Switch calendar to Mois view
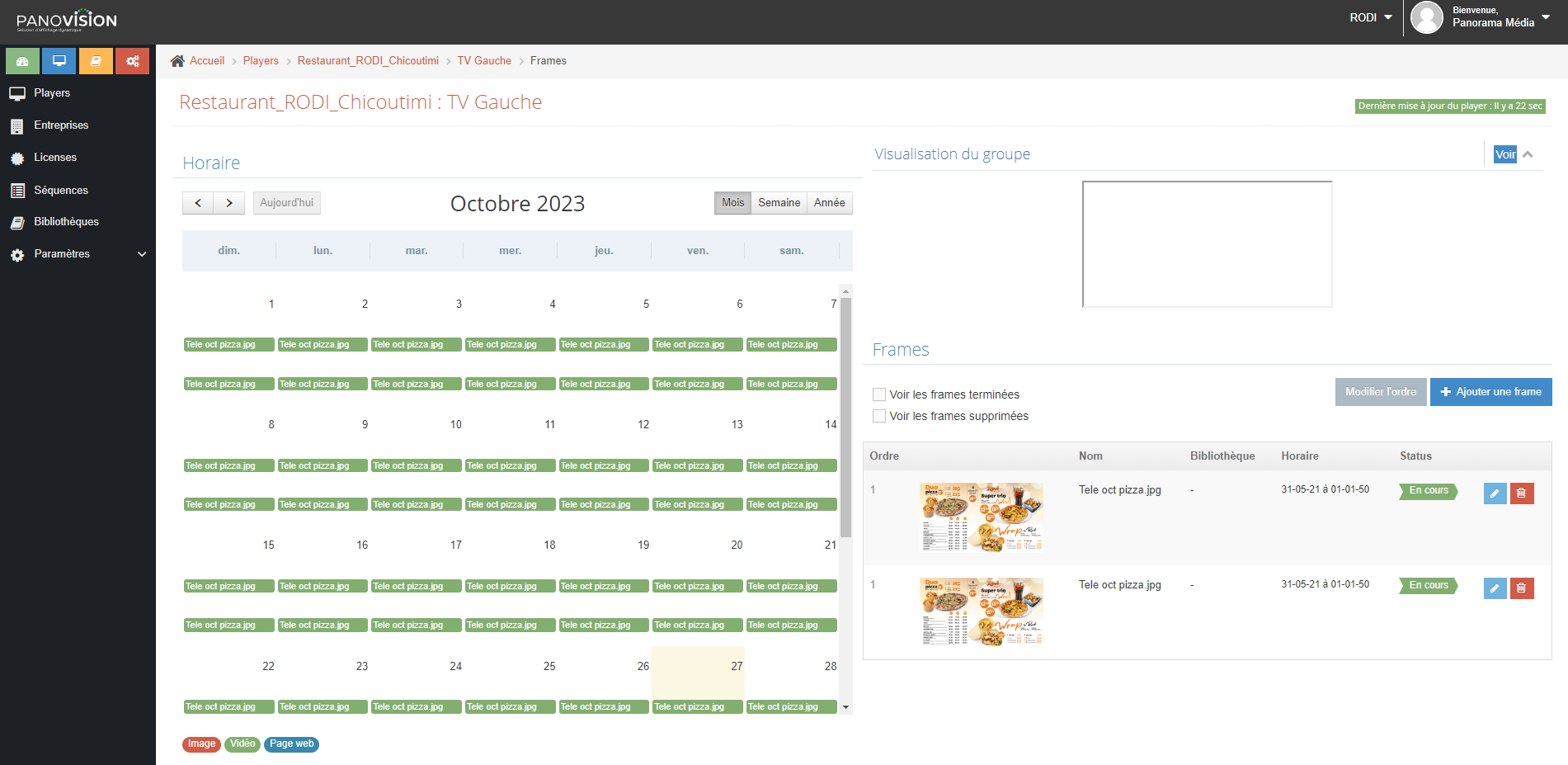Viewport: 1568px width, 765px height. (x=732, y=203)
